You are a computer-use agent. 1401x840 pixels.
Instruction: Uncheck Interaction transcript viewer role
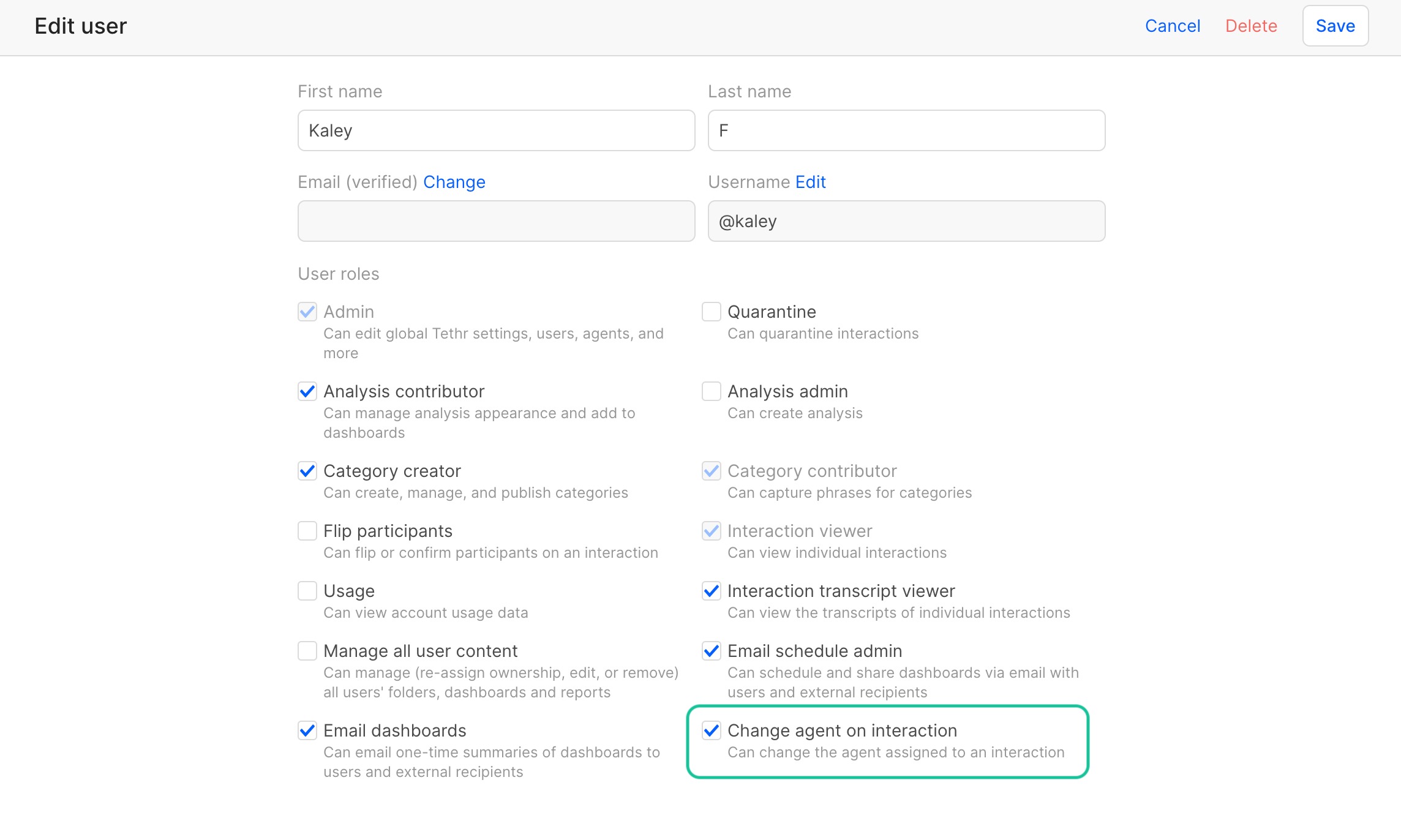tap(711, 591)
